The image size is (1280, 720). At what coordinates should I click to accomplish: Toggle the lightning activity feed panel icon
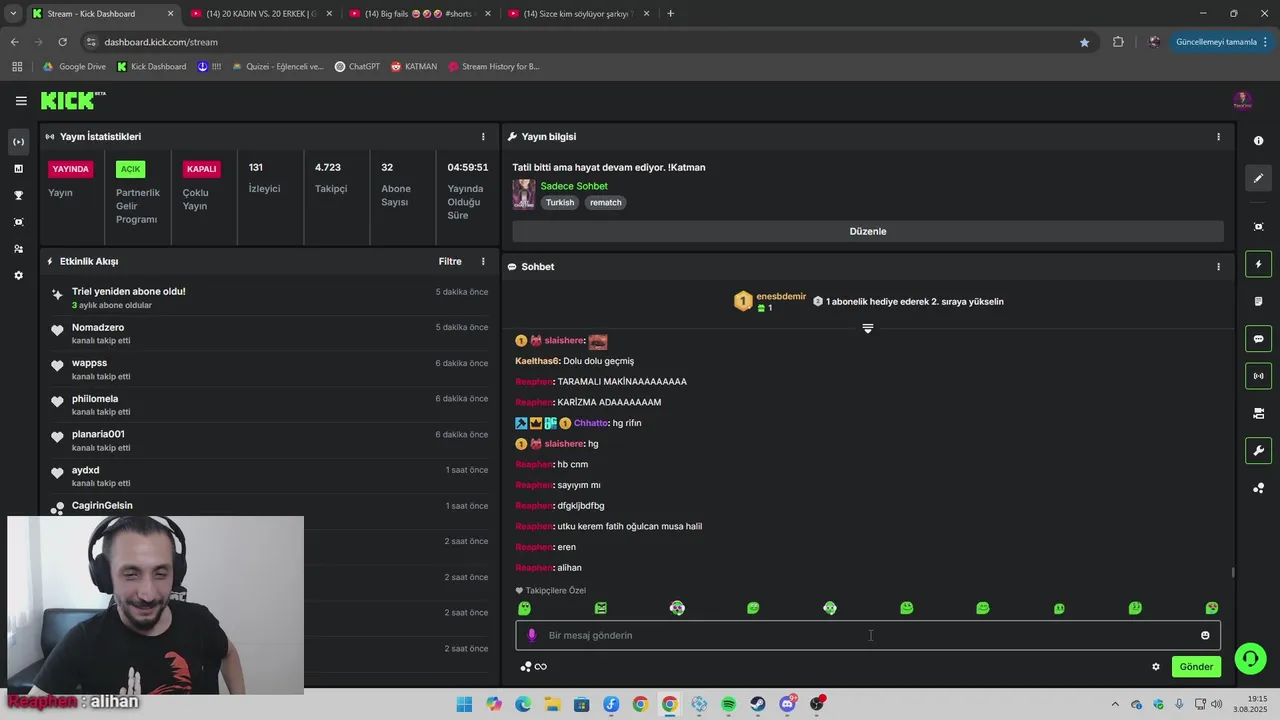(1258, 264)
